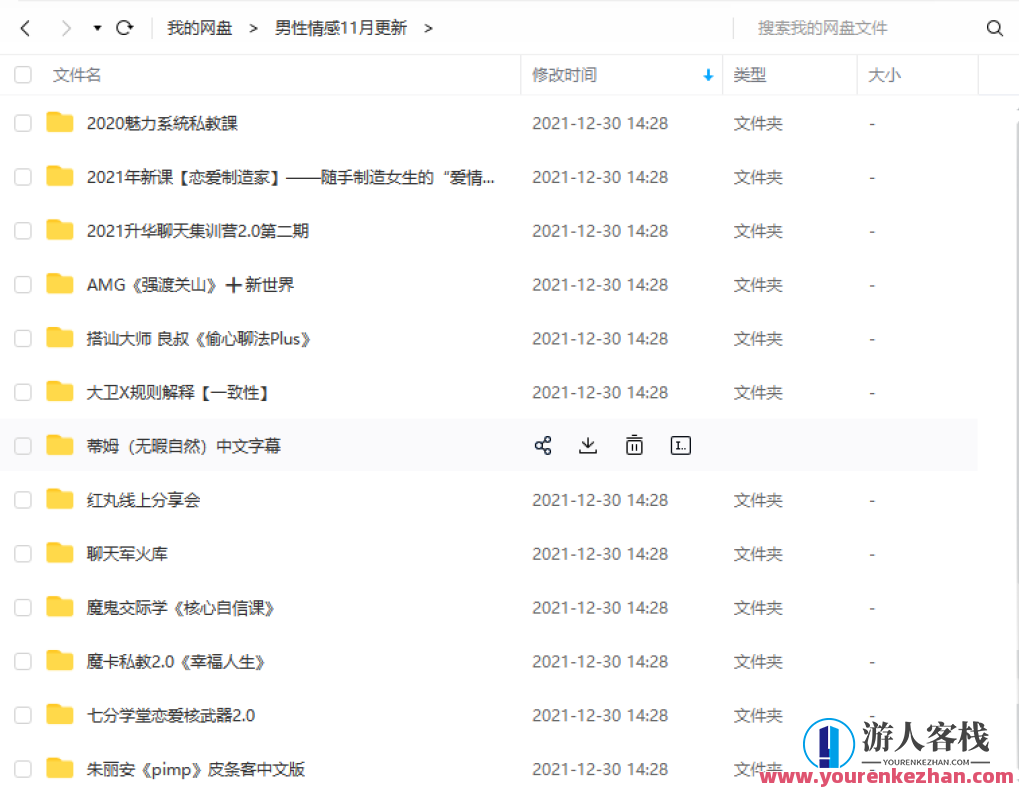Open the navigation history dropdown arrow
1019x793 pixels.
tap(97, 28)
